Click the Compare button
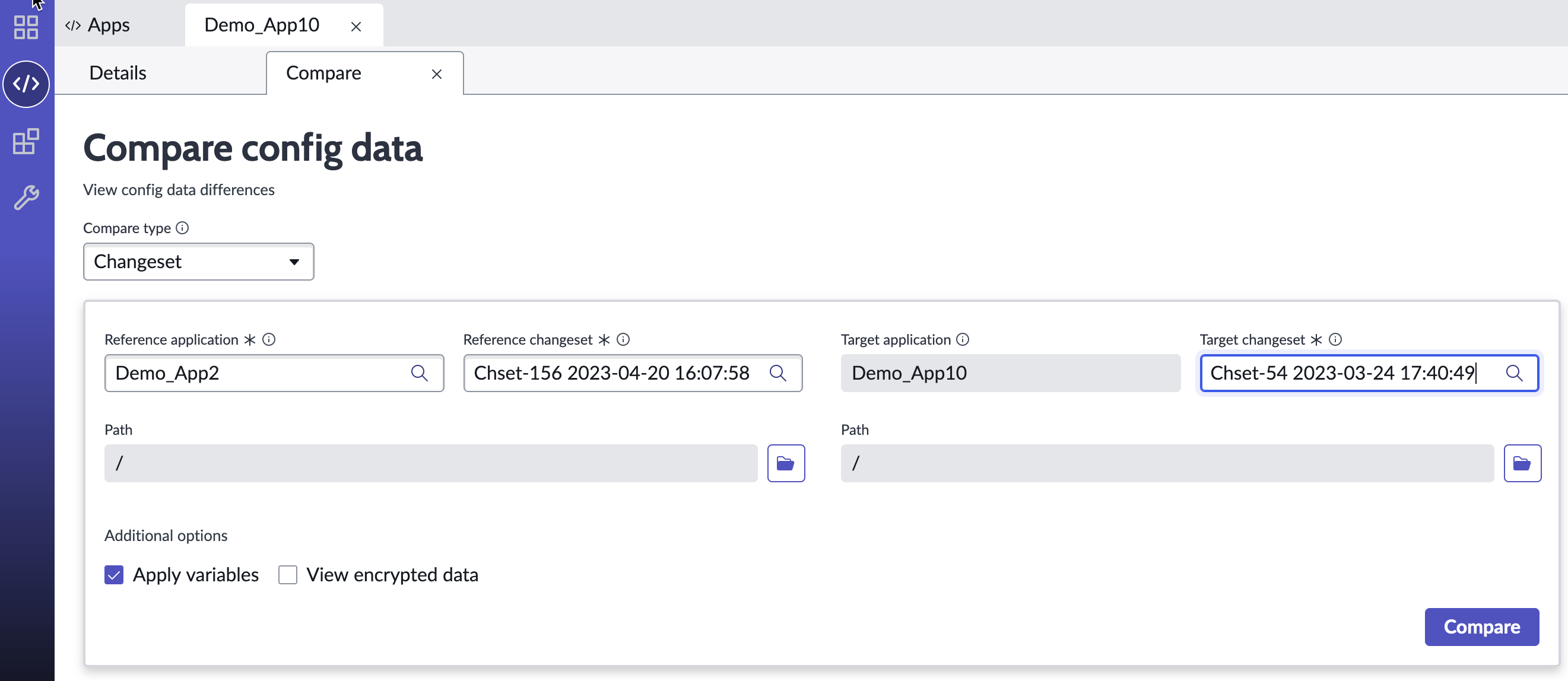1568x681 pixels. tap(1481, 627)
